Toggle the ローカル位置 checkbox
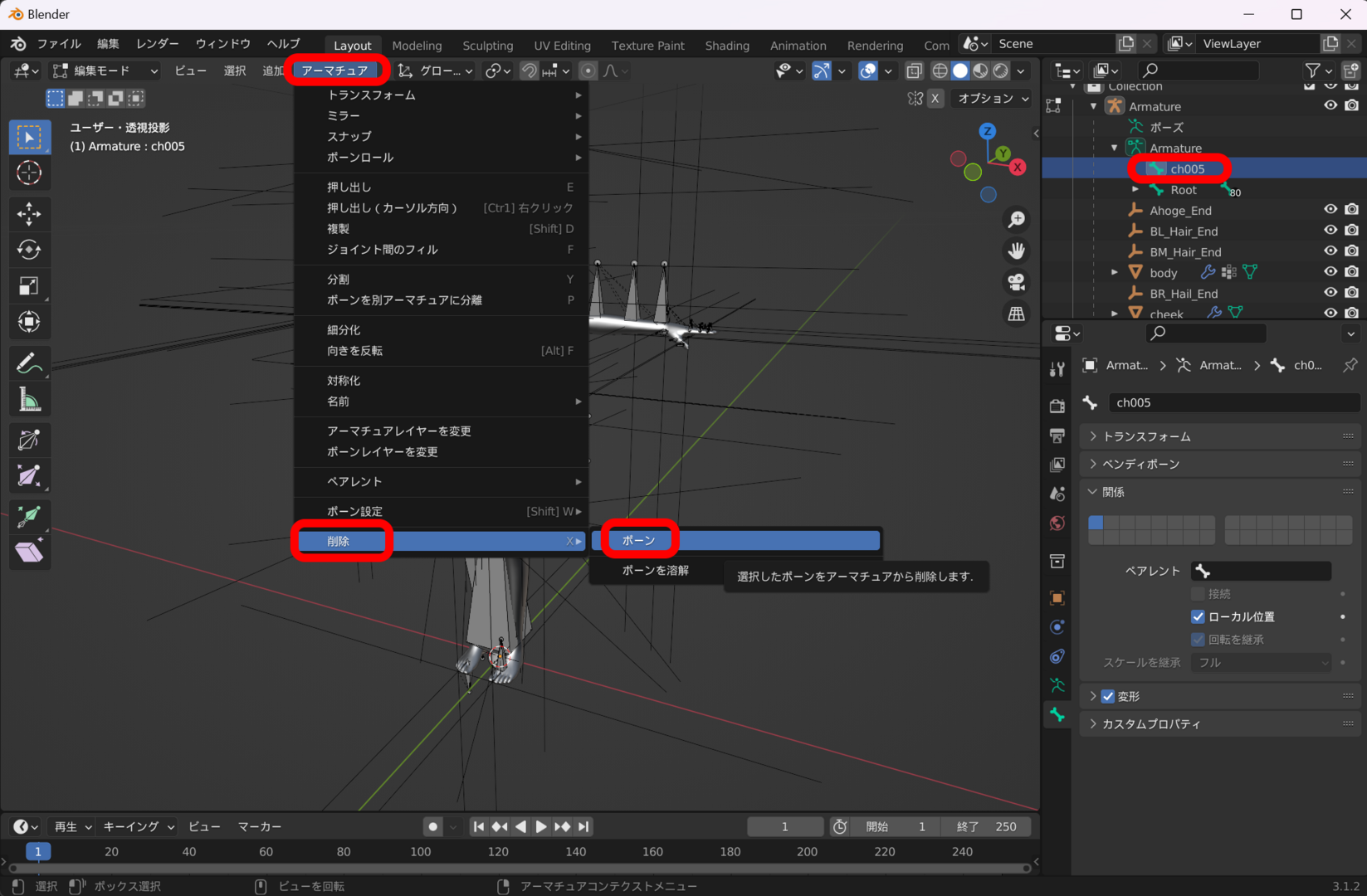 1198,616
